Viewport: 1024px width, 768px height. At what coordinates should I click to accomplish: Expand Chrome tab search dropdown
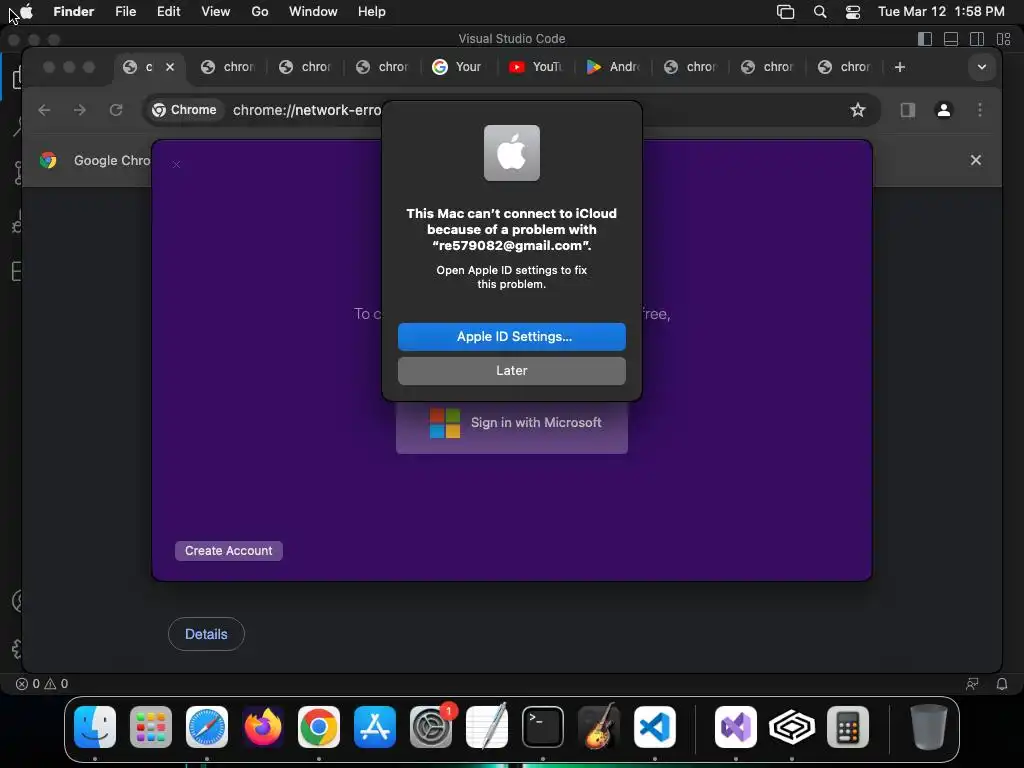point(982,67)
